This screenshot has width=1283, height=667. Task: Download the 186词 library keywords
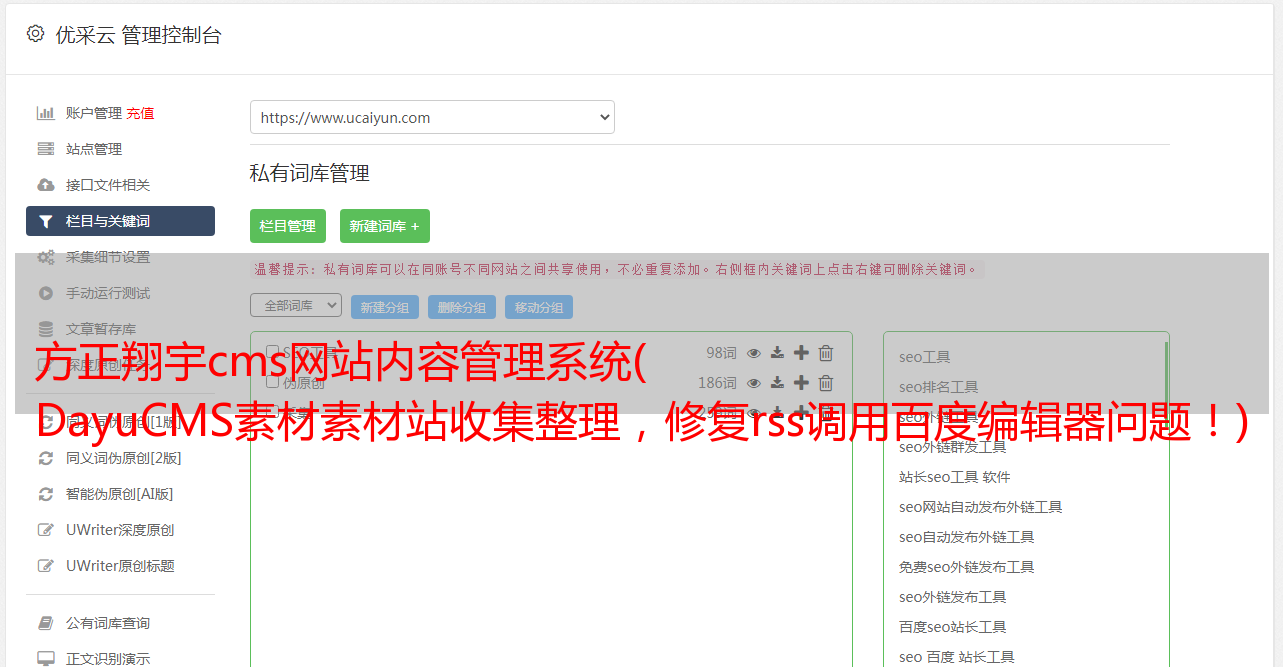[777, 383]
